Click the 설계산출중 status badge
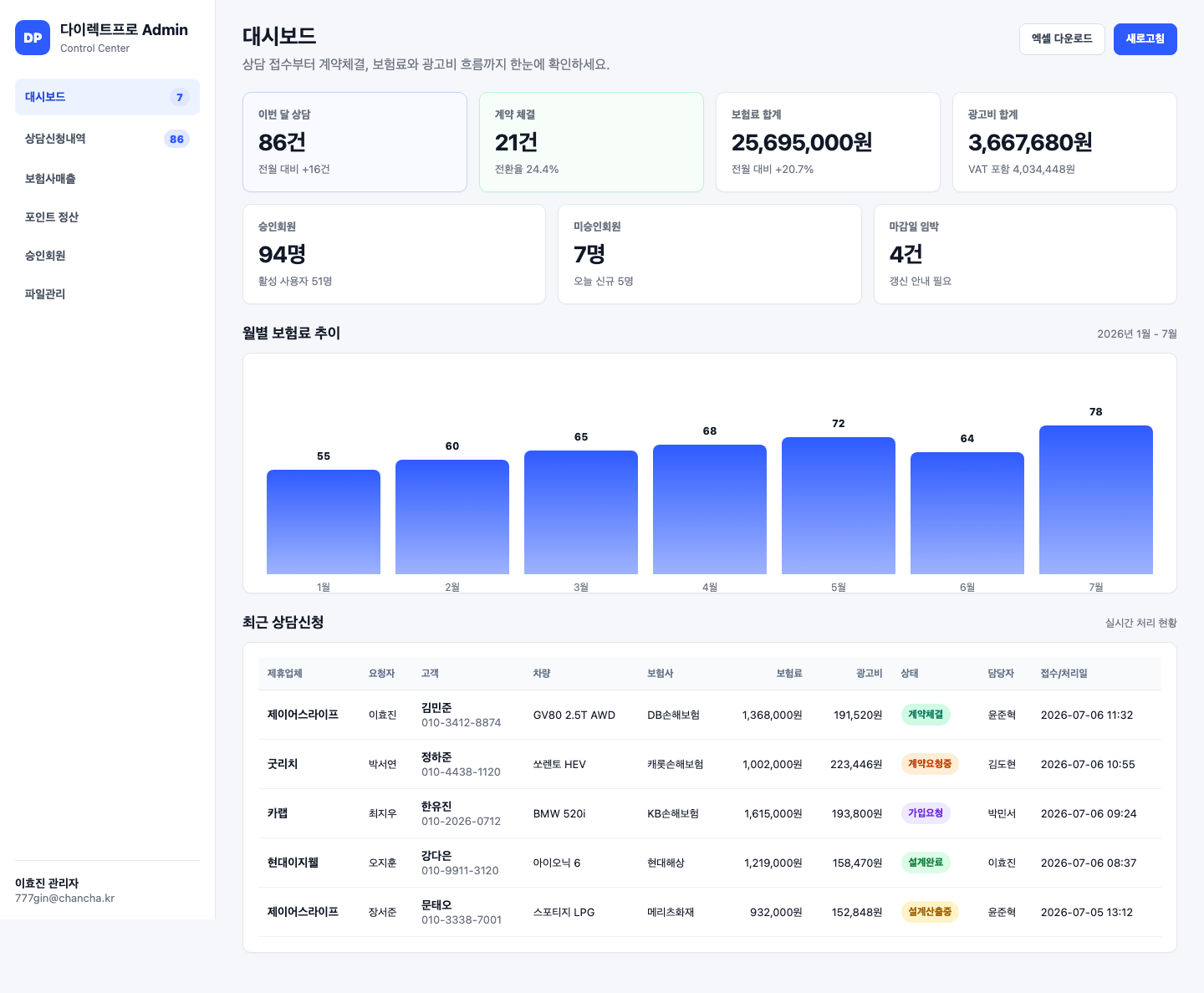 930,912
